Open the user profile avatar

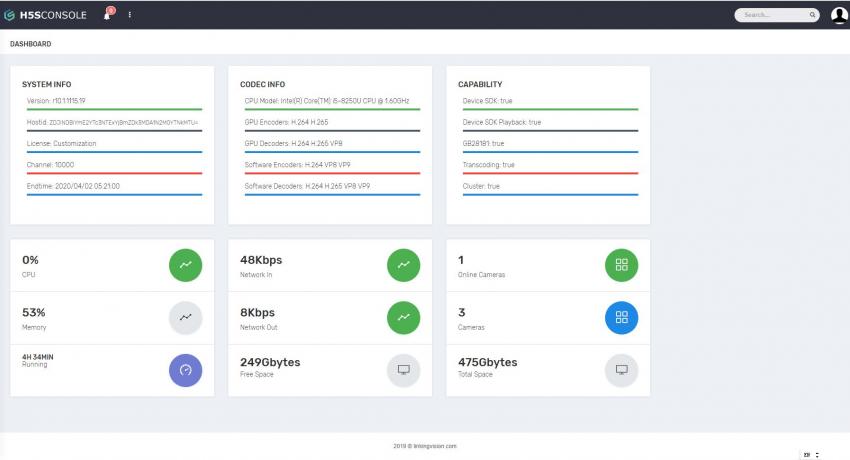838,15
